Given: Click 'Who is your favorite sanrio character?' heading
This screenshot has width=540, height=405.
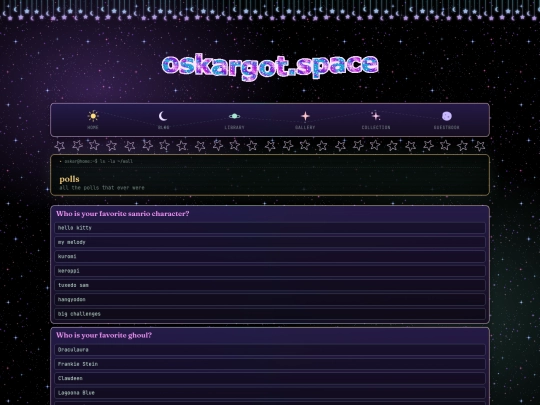Looking at the screenshot, I should pos(123,214).
